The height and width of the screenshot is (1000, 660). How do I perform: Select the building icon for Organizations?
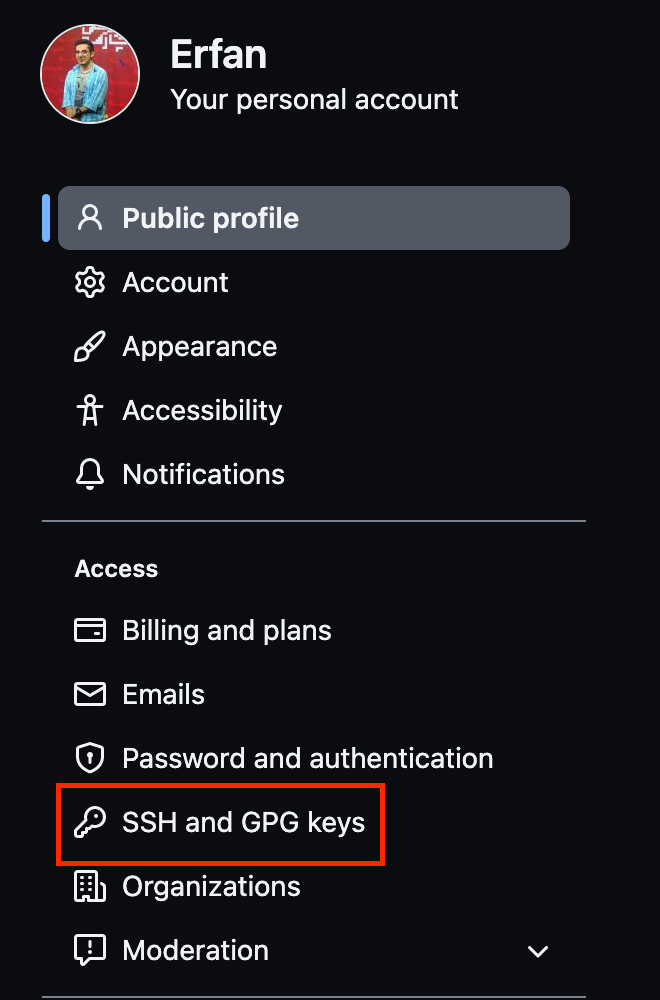pyautogui.click(x=89, y=886)
